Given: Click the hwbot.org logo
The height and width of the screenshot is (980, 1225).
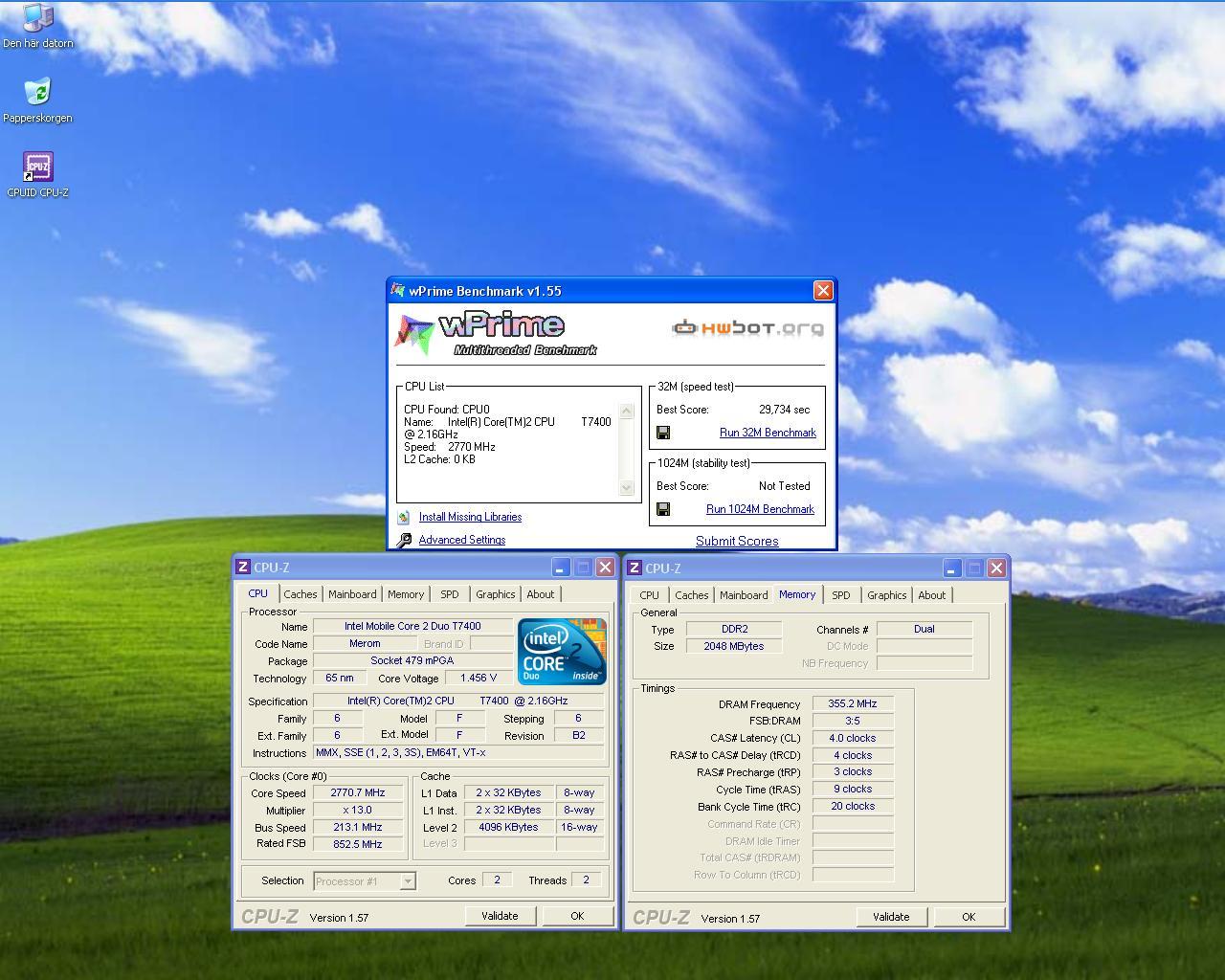Looking at the screenshot, I should [747, 328].
